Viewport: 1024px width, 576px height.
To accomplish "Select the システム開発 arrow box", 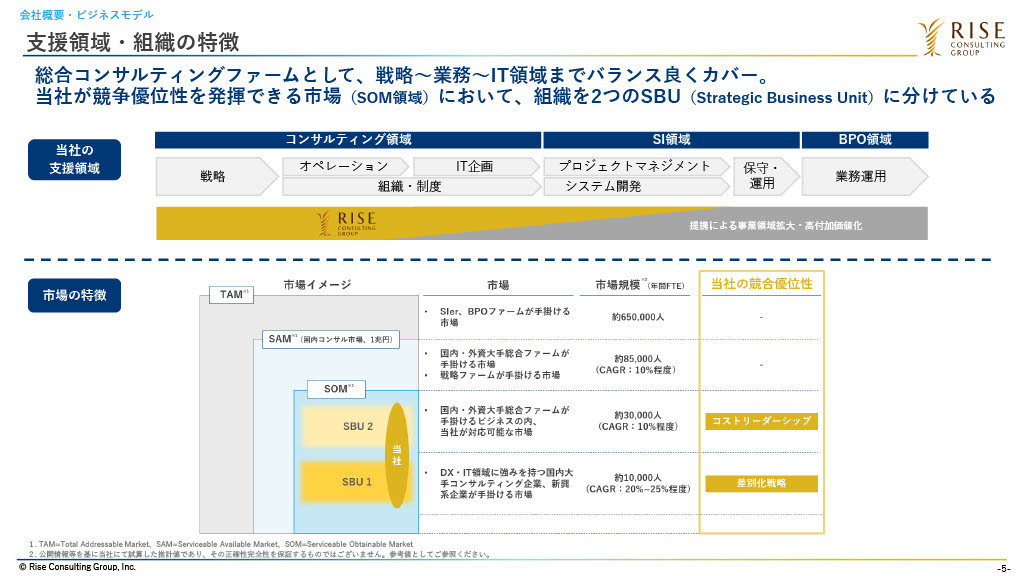I will coord(637,187).
